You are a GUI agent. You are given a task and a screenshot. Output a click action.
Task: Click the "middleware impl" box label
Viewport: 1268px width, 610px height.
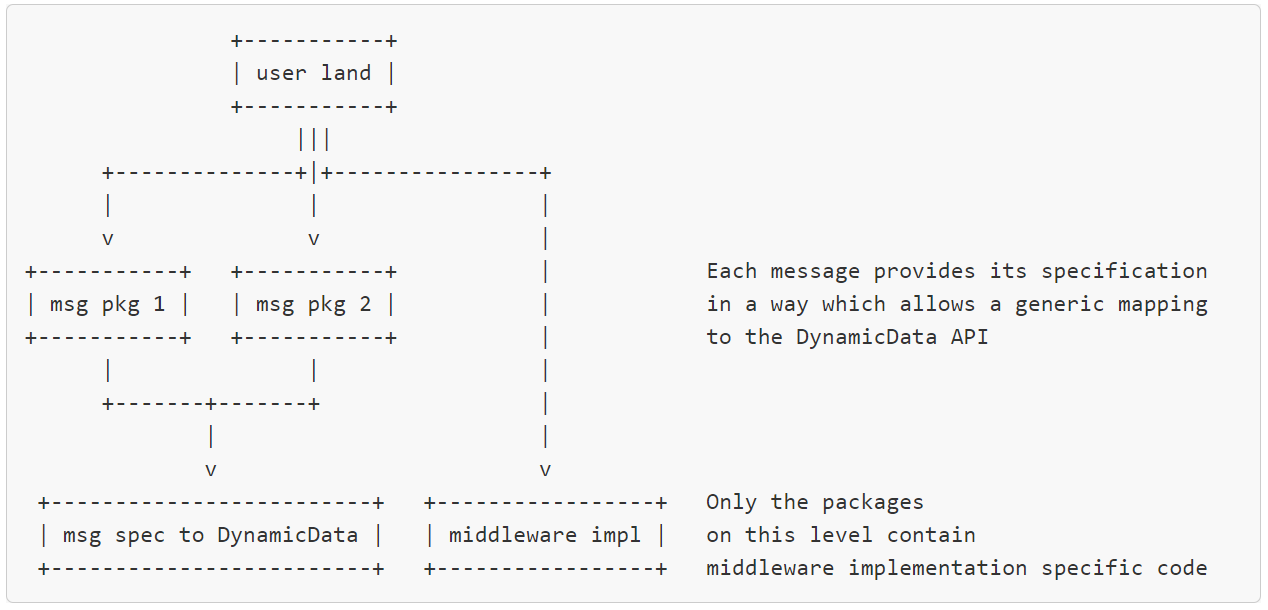(x=545, y=535)
